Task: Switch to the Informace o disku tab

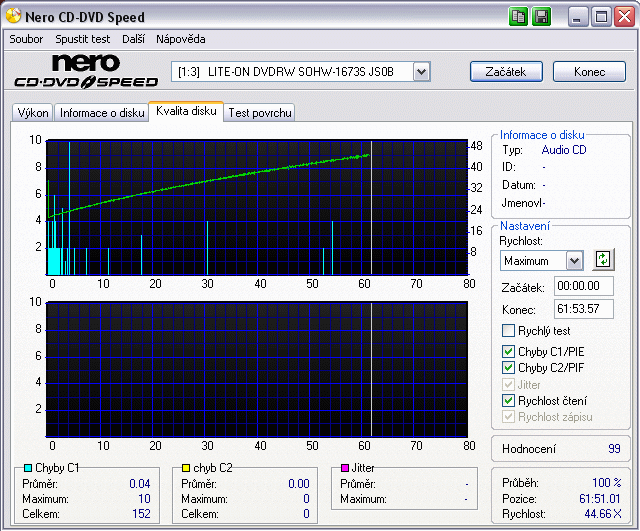Action: [x=102, y=113]
